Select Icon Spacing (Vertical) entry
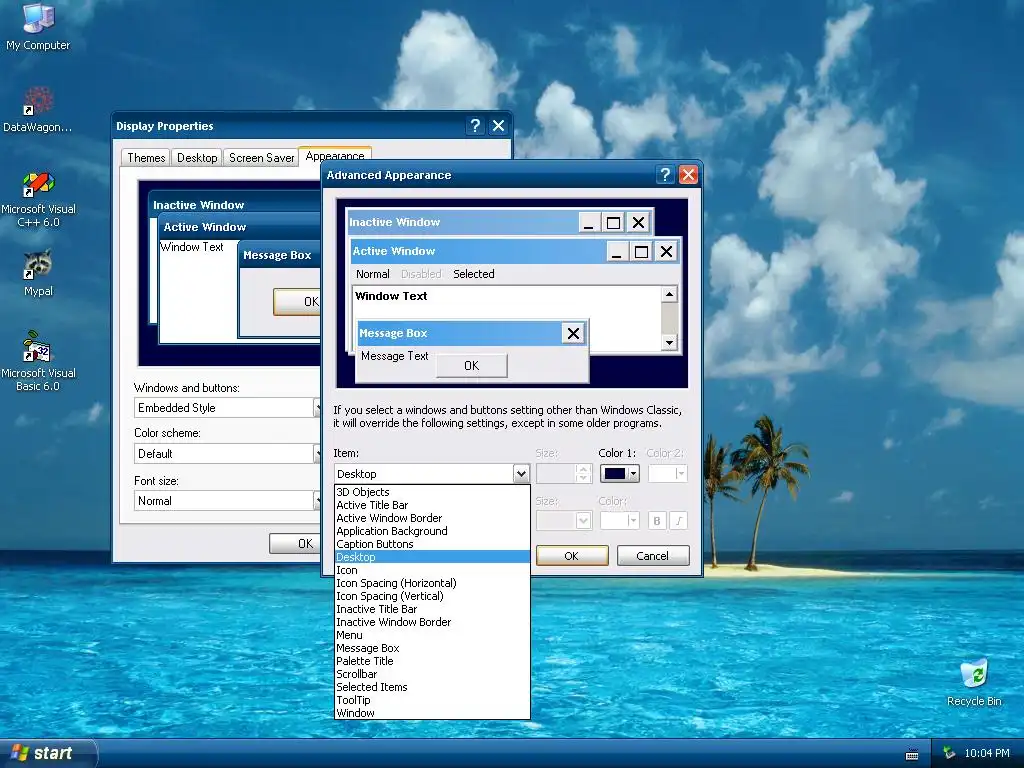Image resolution: width=1024 pixels, height=768 pixels. click(x=432, y=596)
